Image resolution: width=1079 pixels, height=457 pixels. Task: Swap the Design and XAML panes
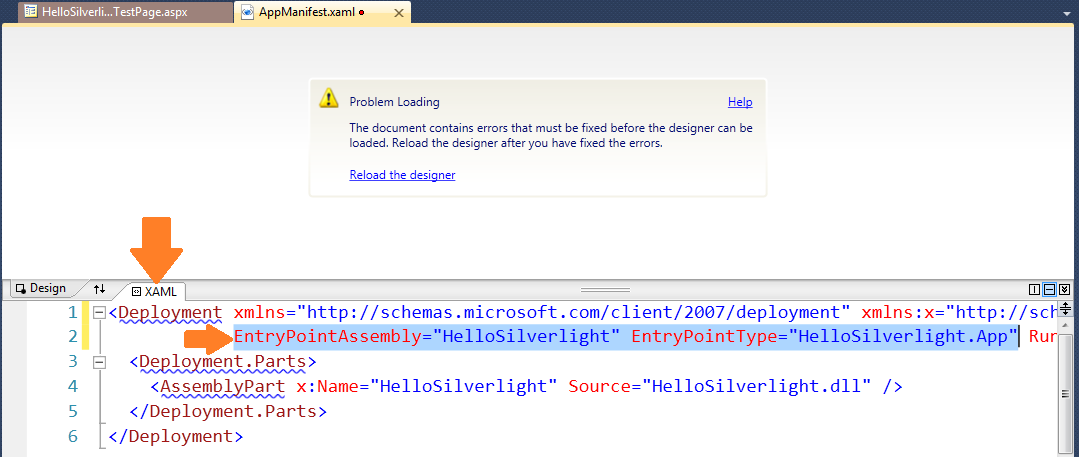[x=100, y=289]
